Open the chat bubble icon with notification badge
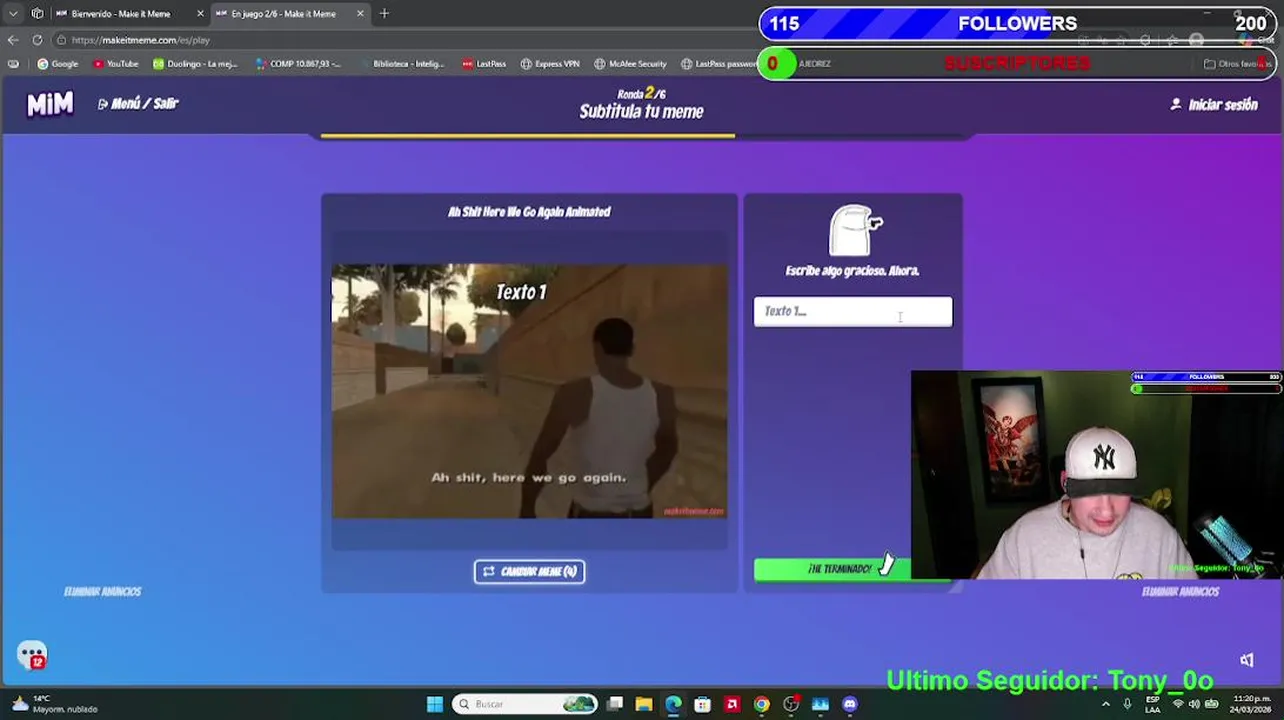The height and width of the screenshot is (720, 1284). (x=32, y=655)
